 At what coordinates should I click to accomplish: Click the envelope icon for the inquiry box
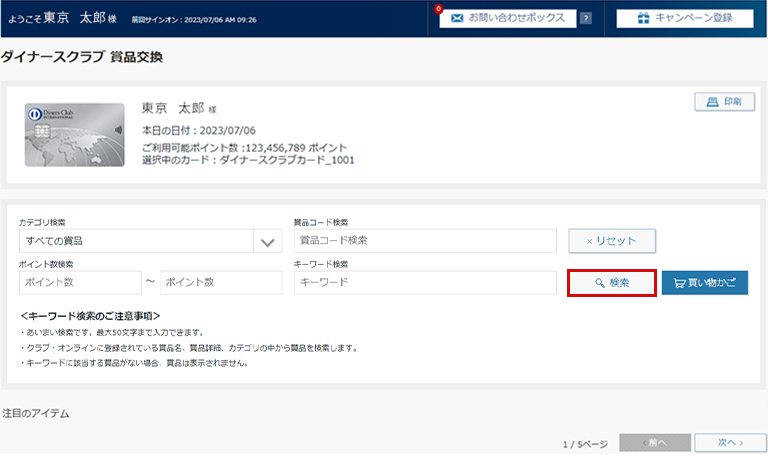click(456, 18)
